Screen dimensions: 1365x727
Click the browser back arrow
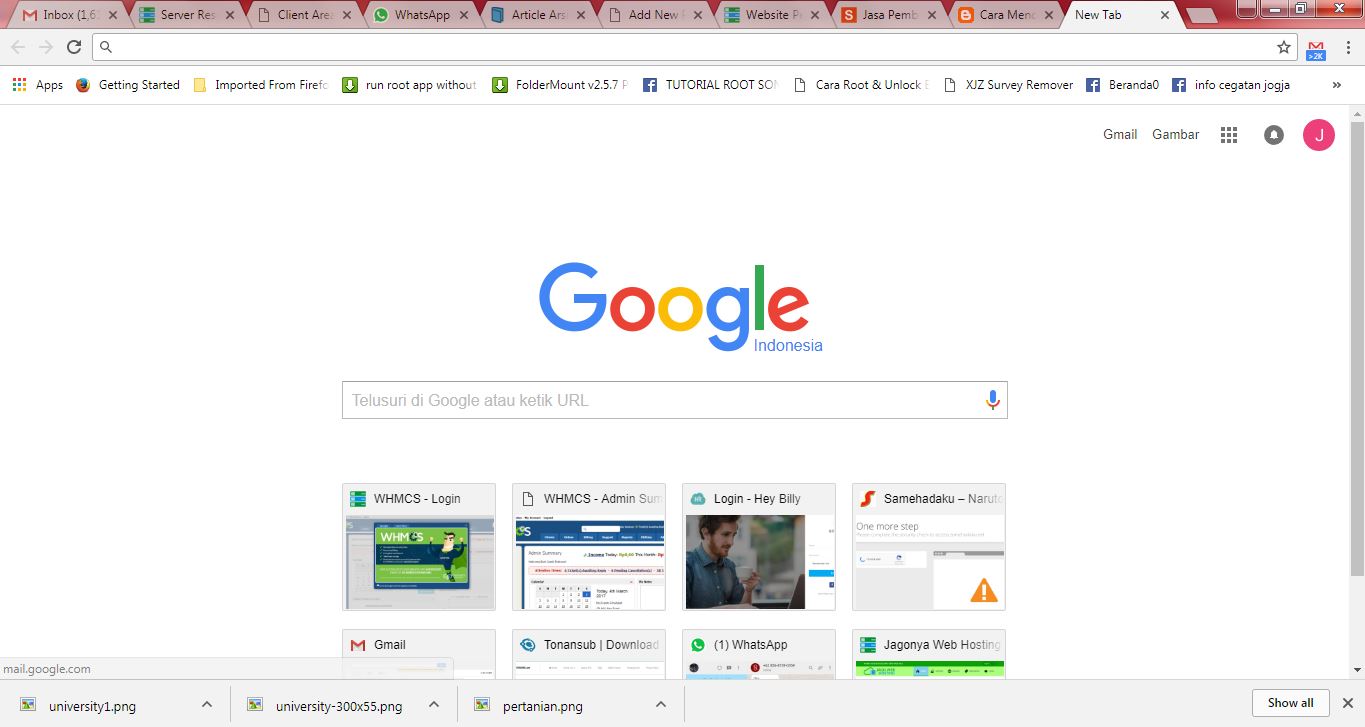pyautogui.click(x=18, y=47)
